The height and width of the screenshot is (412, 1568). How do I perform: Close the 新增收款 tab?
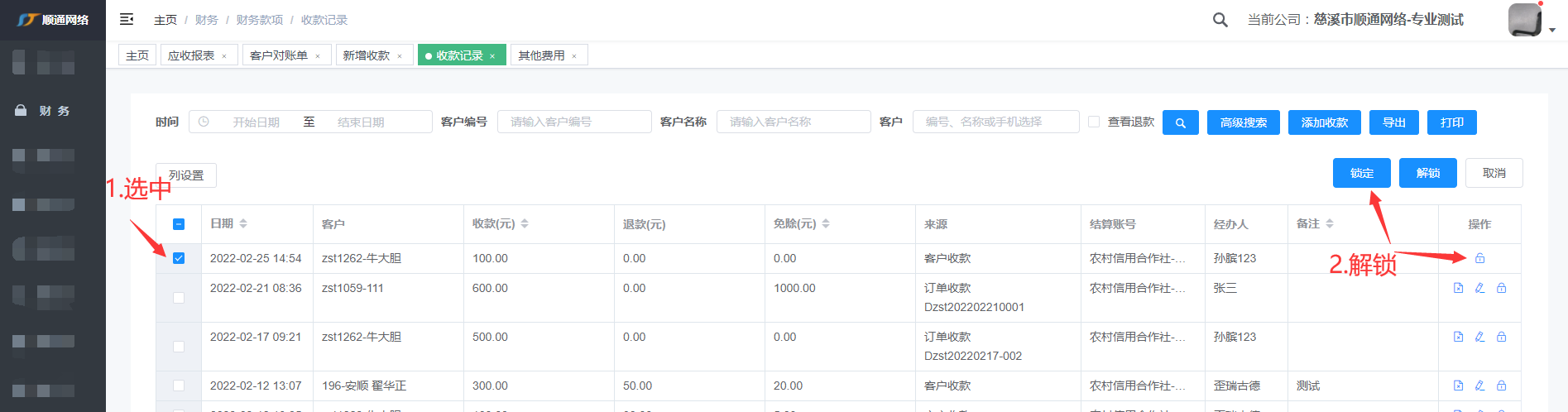tap(400, 56)
